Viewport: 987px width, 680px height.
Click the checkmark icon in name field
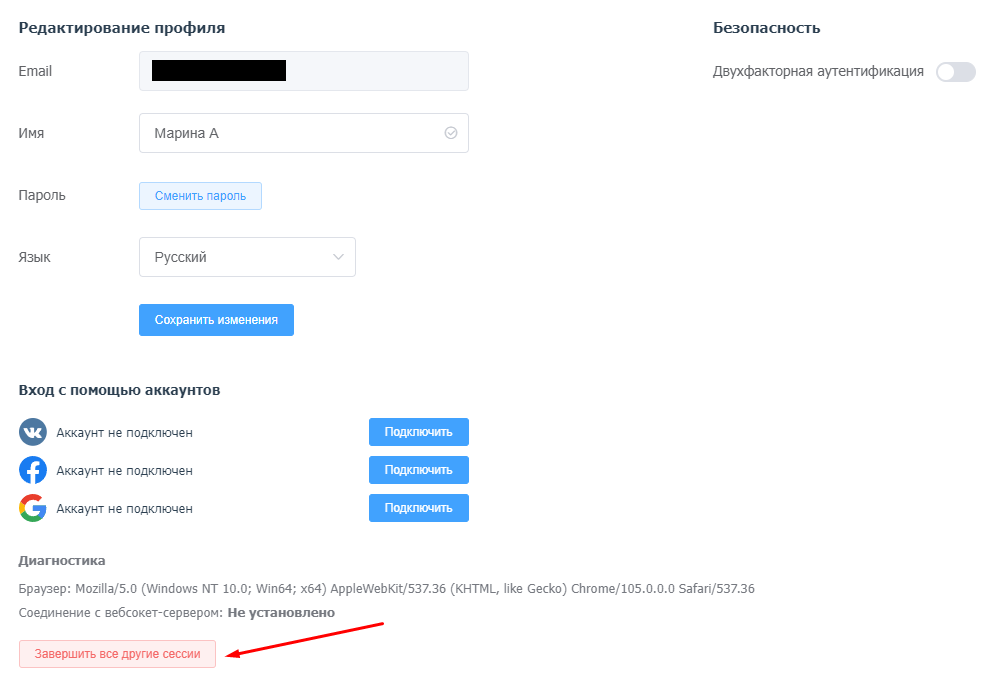(x=451, y=133)
